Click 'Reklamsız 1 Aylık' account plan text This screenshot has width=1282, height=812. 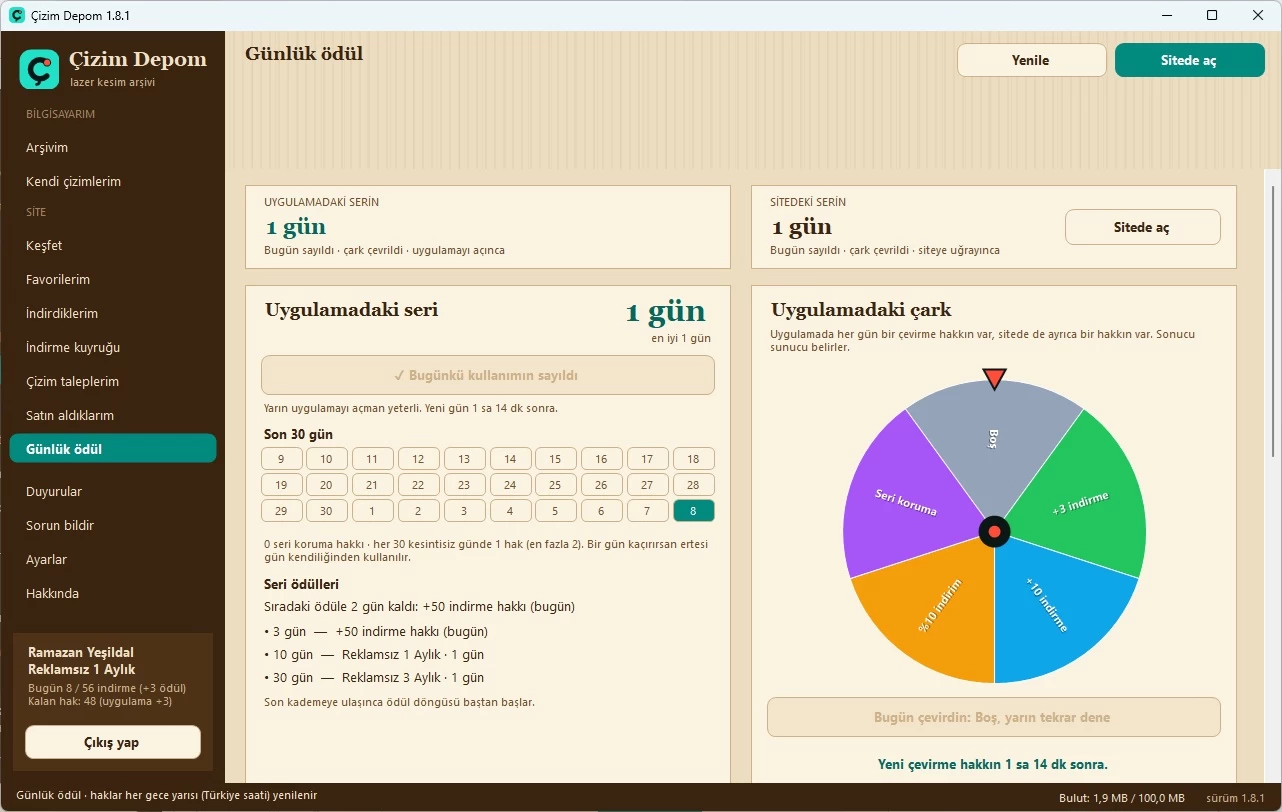tap(82, 670)
